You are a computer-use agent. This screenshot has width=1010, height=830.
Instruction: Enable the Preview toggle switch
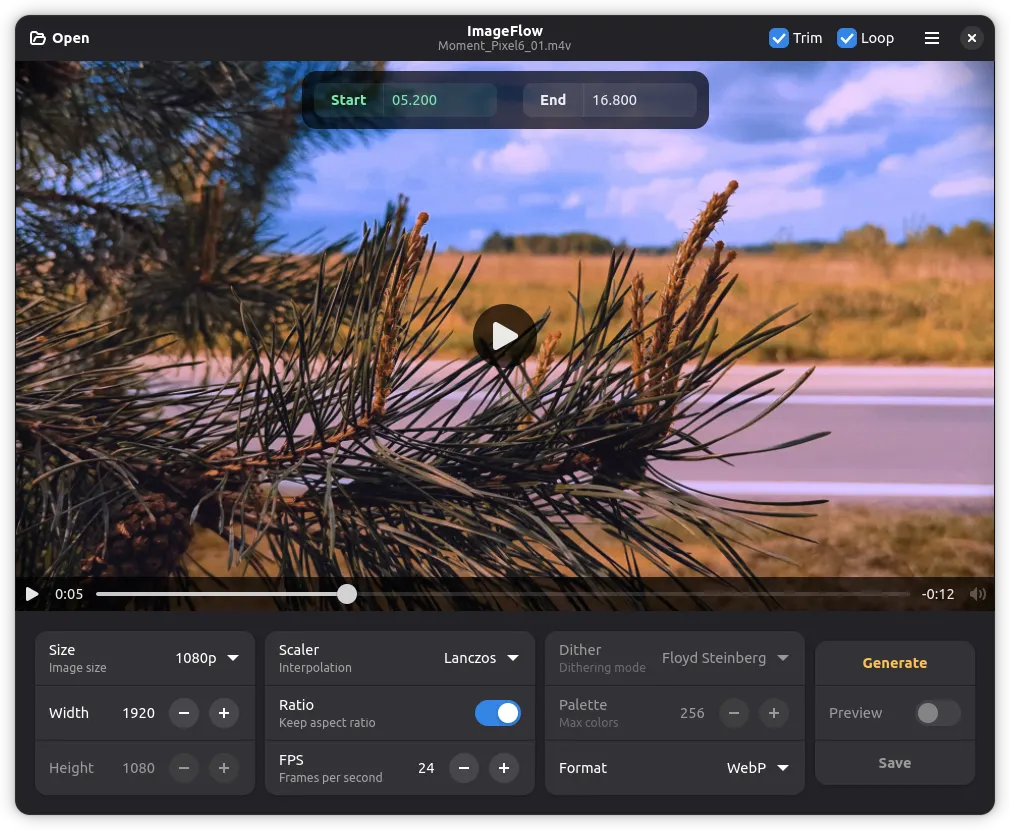pyautogui.click(x=937, y=713)
